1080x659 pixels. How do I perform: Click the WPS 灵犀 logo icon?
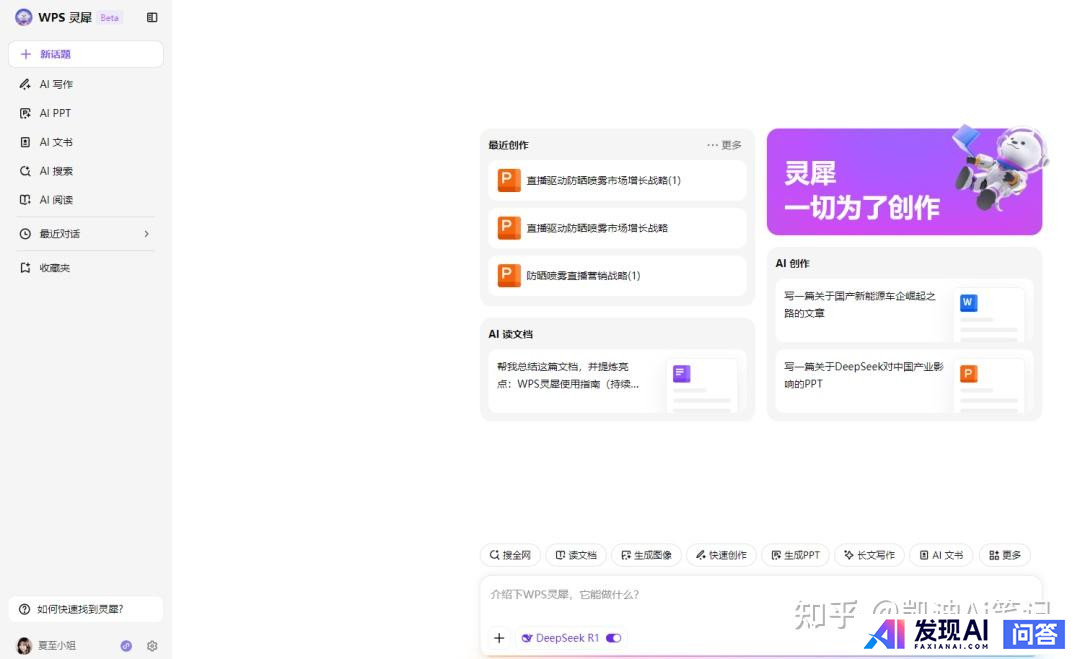pyautogui.click(x=24, y=17)
